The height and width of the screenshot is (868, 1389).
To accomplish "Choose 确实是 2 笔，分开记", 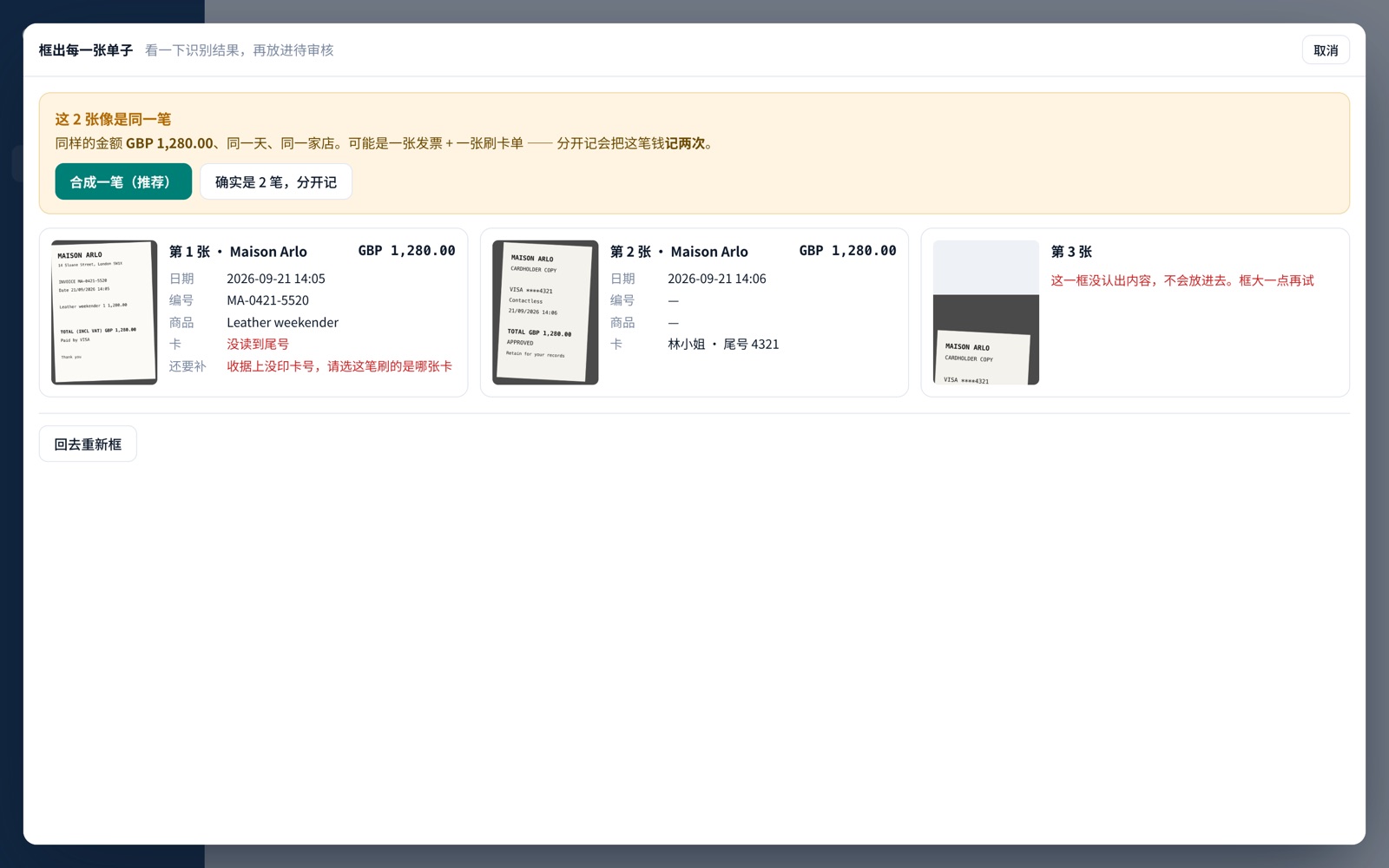I will tap(276, 181).
